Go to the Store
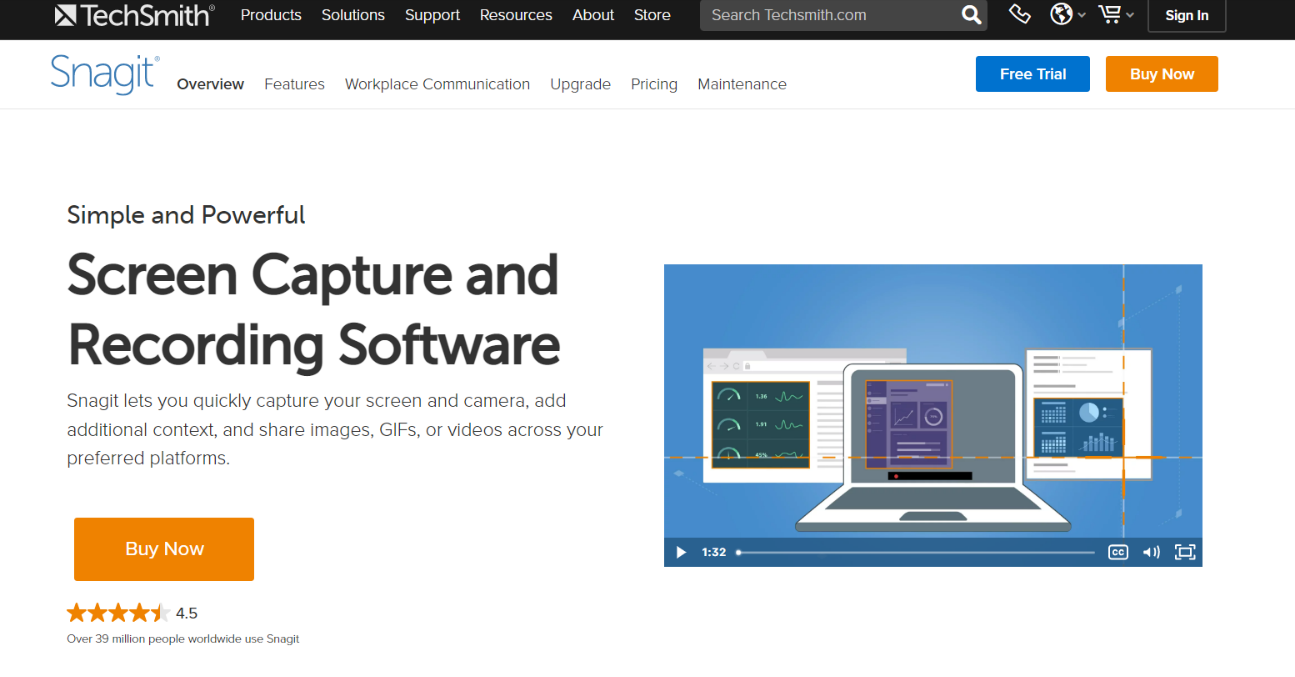1295x677 pixels. tap(652, 15)
